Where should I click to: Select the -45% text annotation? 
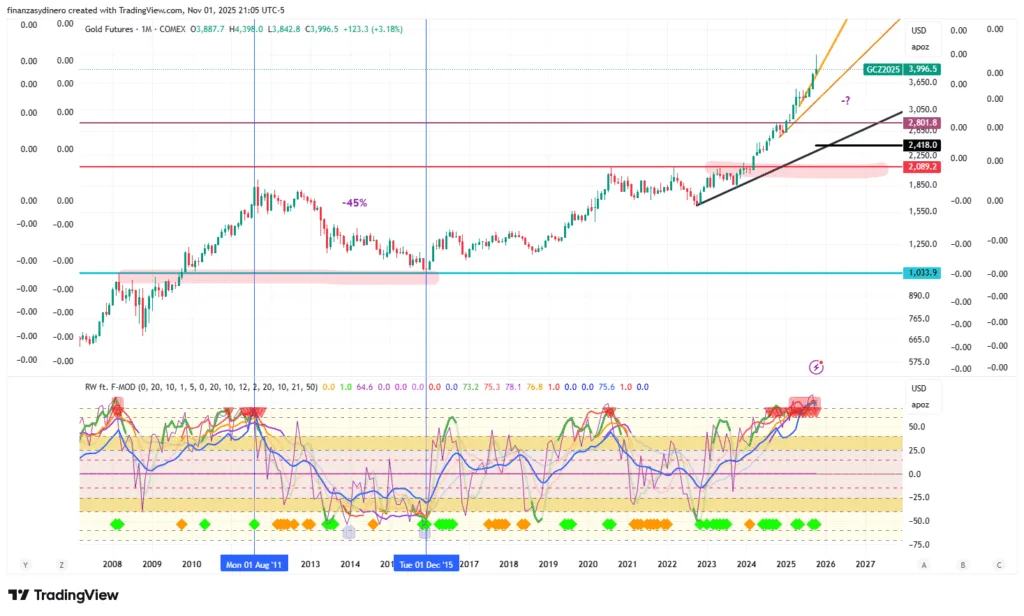(x=354, y=203)
